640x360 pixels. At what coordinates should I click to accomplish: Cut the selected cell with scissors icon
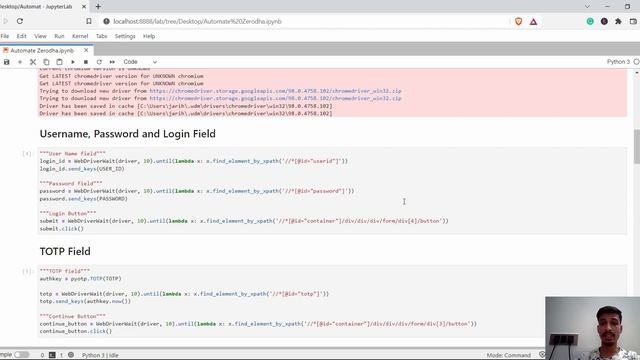33,62
